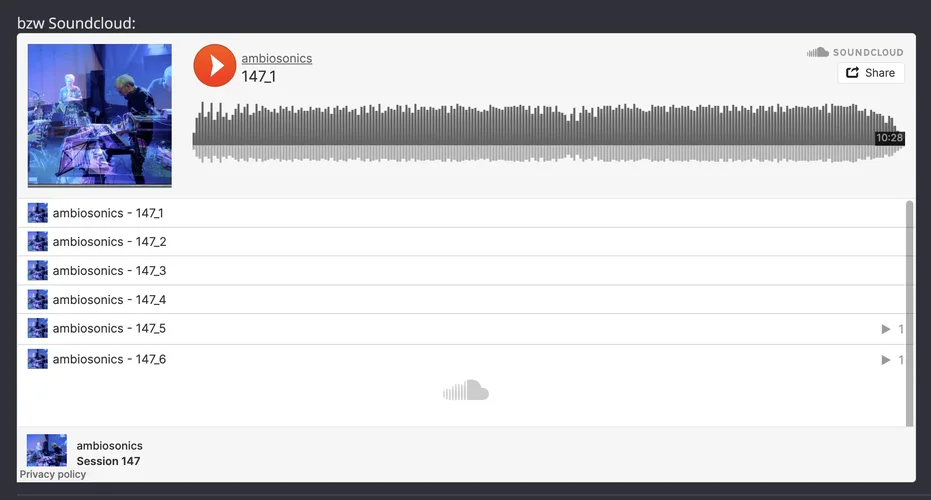Play the 147_1 track with the orange button
Image resolution: width=931 pixels, height=500 pixels.
point(214,65)
